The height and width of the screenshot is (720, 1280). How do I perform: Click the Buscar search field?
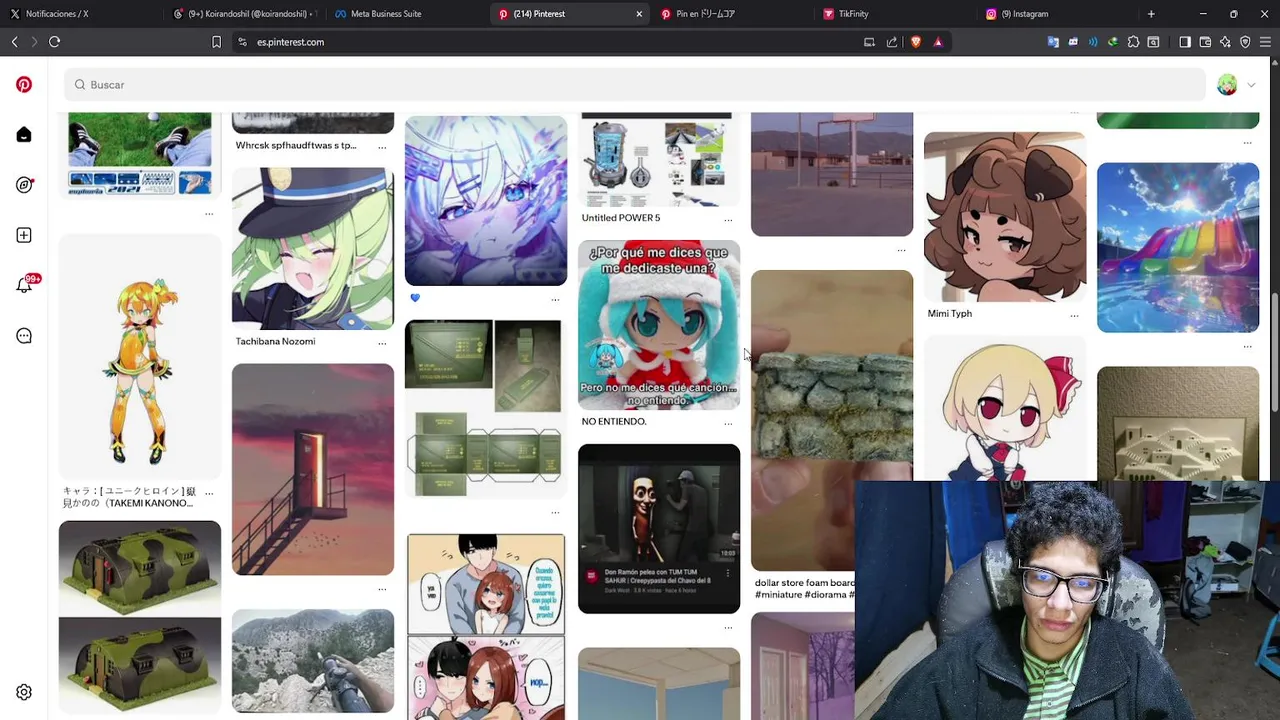[x=635, y=85]
